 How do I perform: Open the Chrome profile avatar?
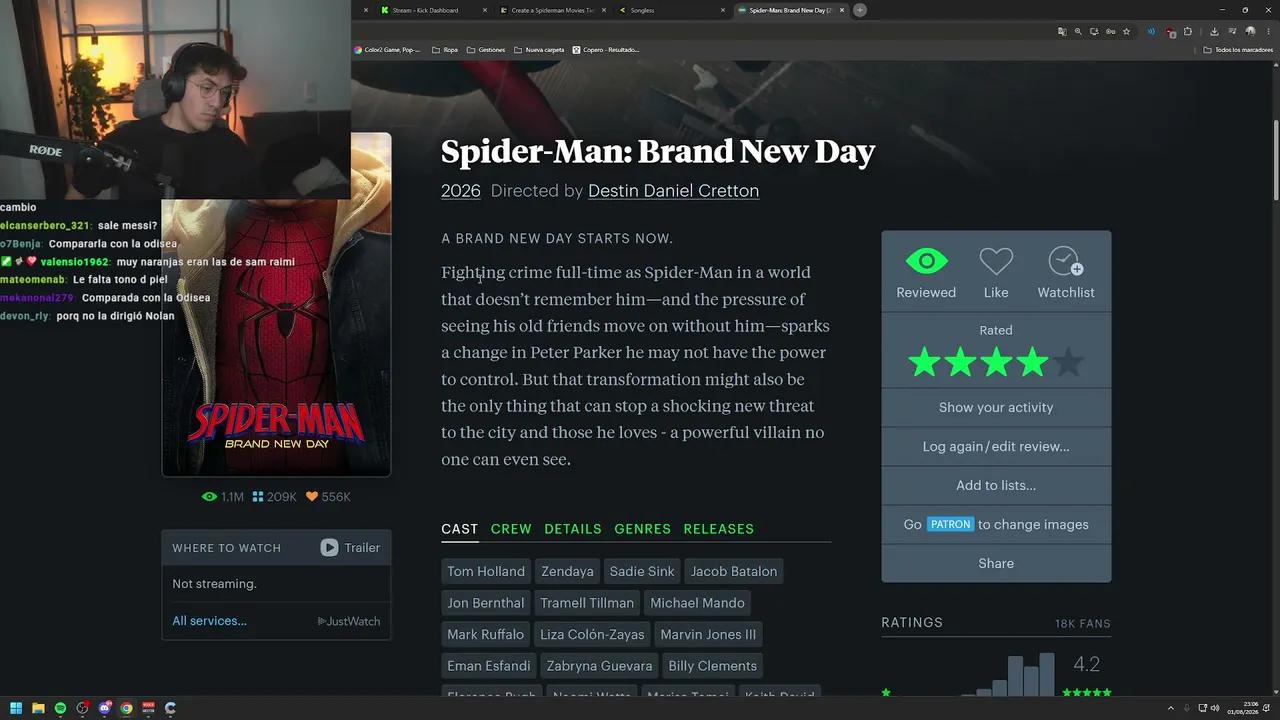pyautogui.click(x=1250, y=32)
